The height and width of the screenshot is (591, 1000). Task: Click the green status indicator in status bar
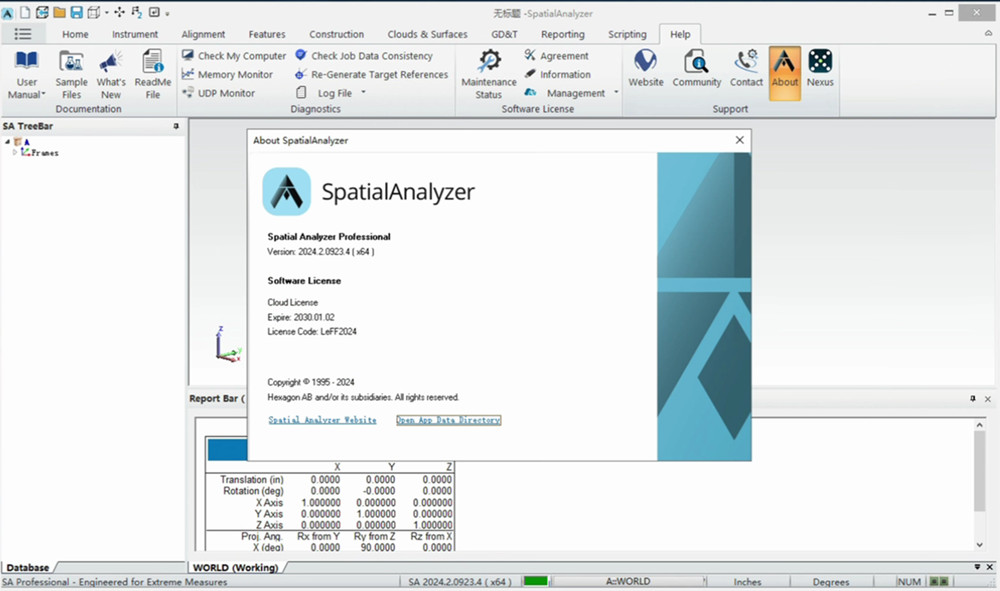pos(536,581)
